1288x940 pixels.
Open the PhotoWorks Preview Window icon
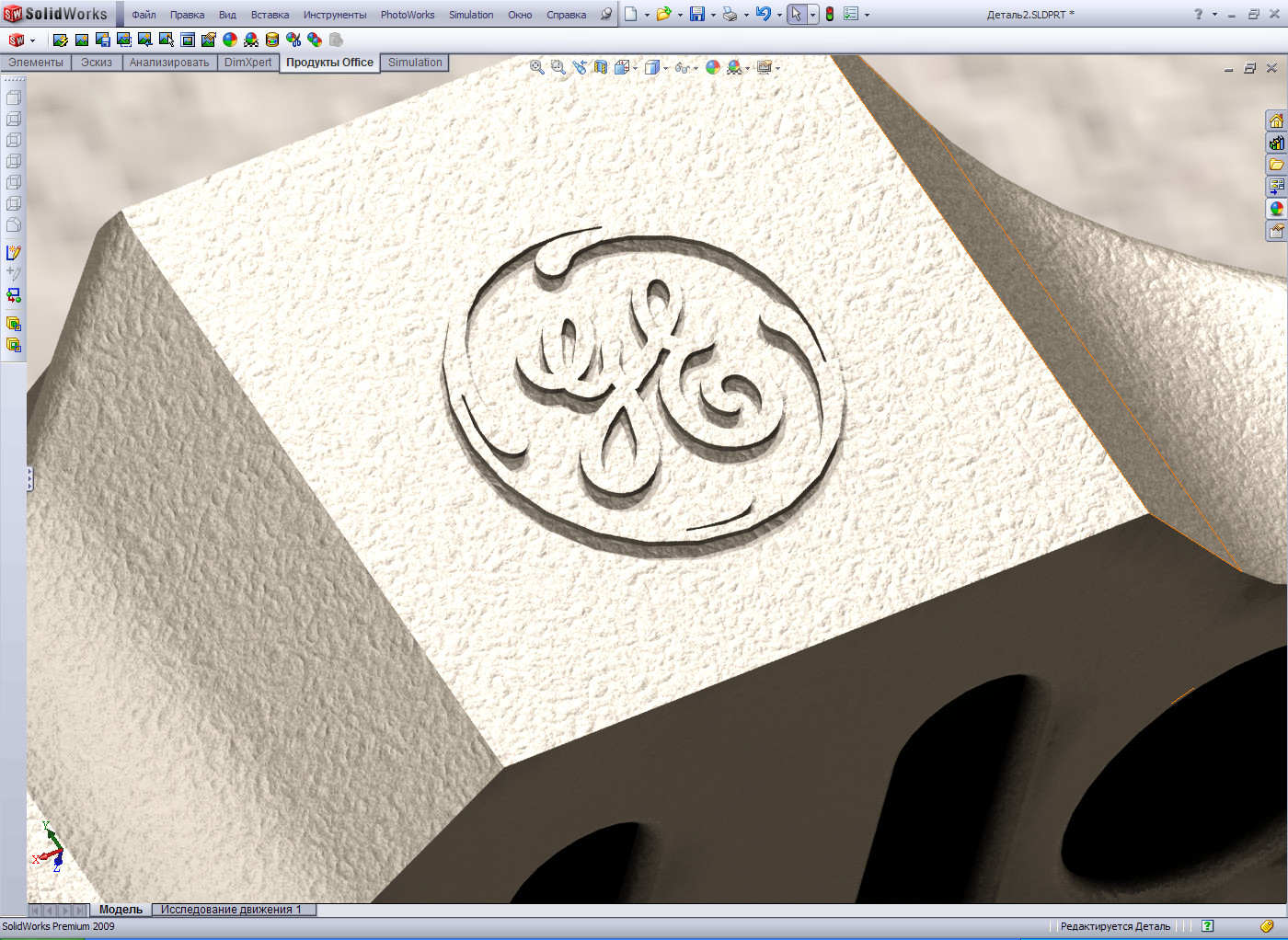click(x=188, y=40)
